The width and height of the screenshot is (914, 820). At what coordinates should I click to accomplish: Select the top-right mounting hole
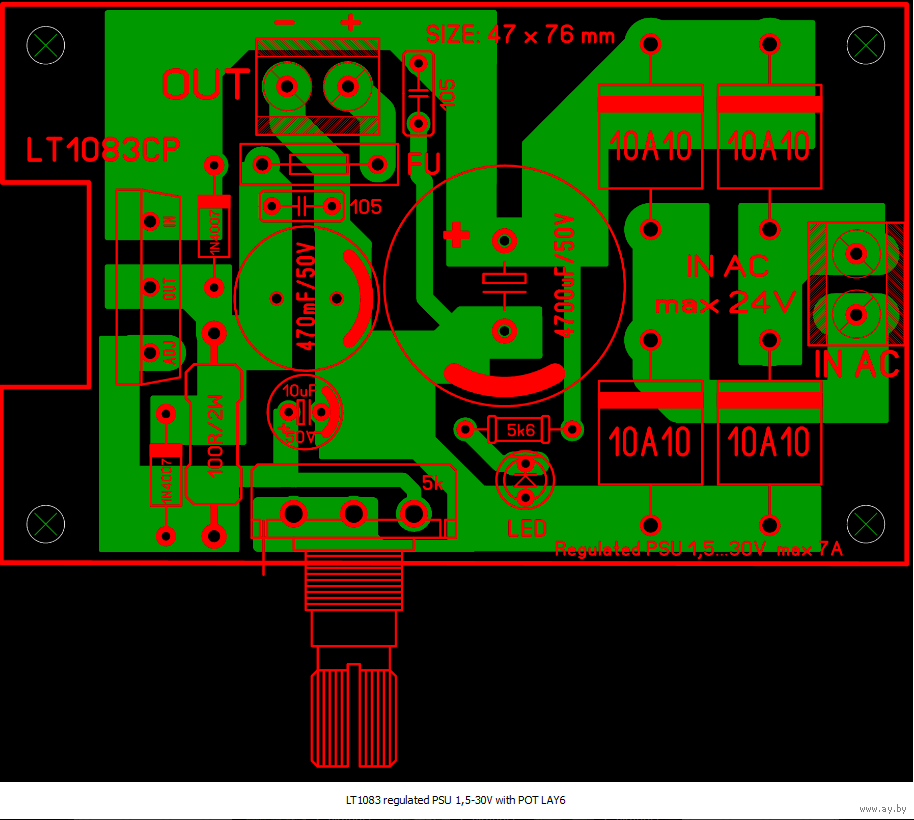pos(866,45)
